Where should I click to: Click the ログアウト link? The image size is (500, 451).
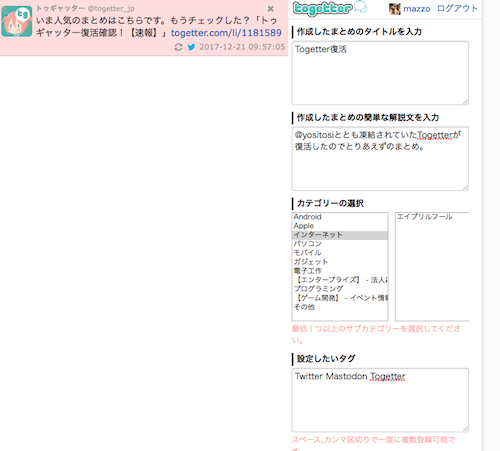click(x=457, y=8)
